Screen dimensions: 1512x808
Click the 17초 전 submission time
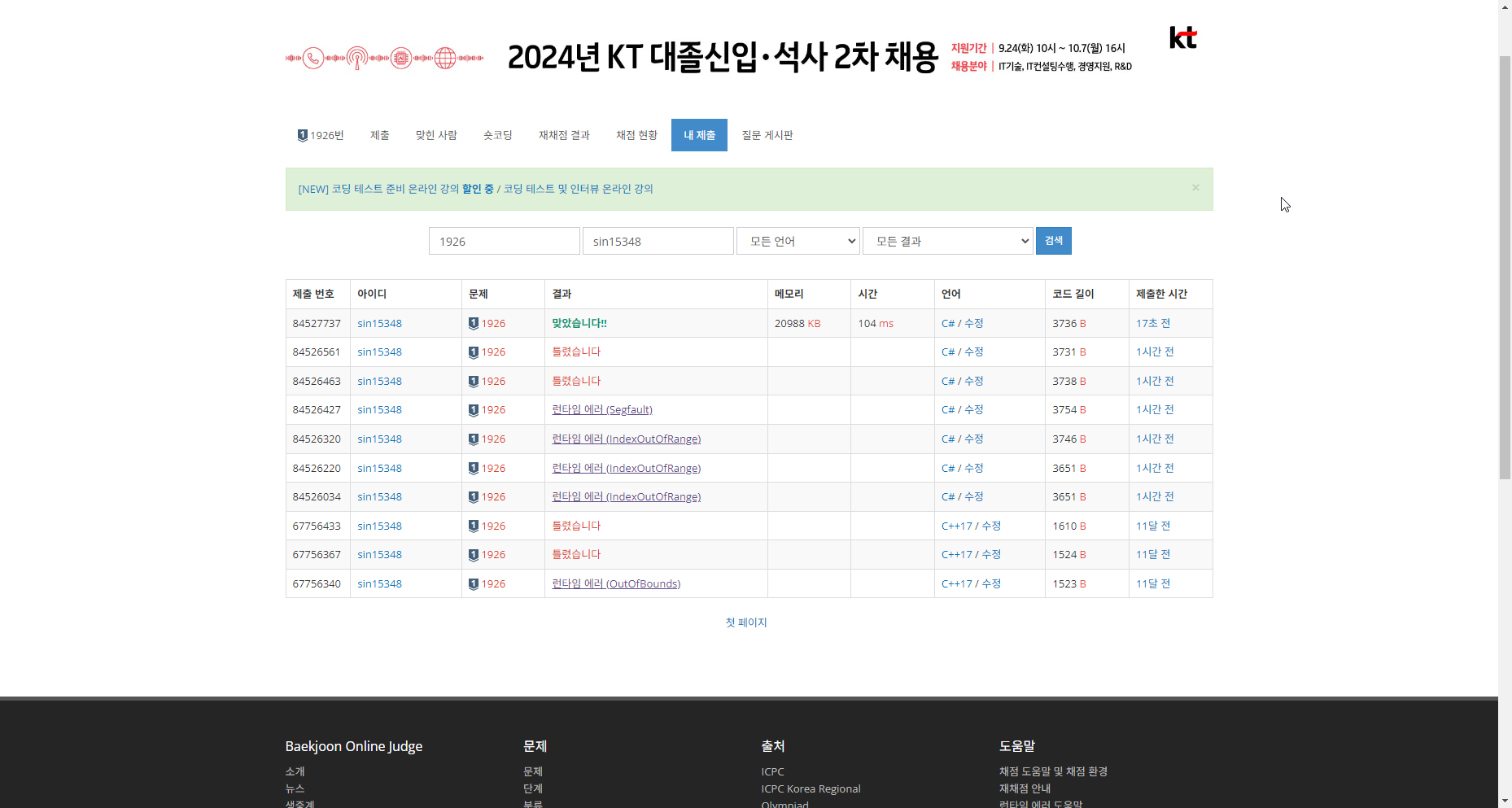1153,323
